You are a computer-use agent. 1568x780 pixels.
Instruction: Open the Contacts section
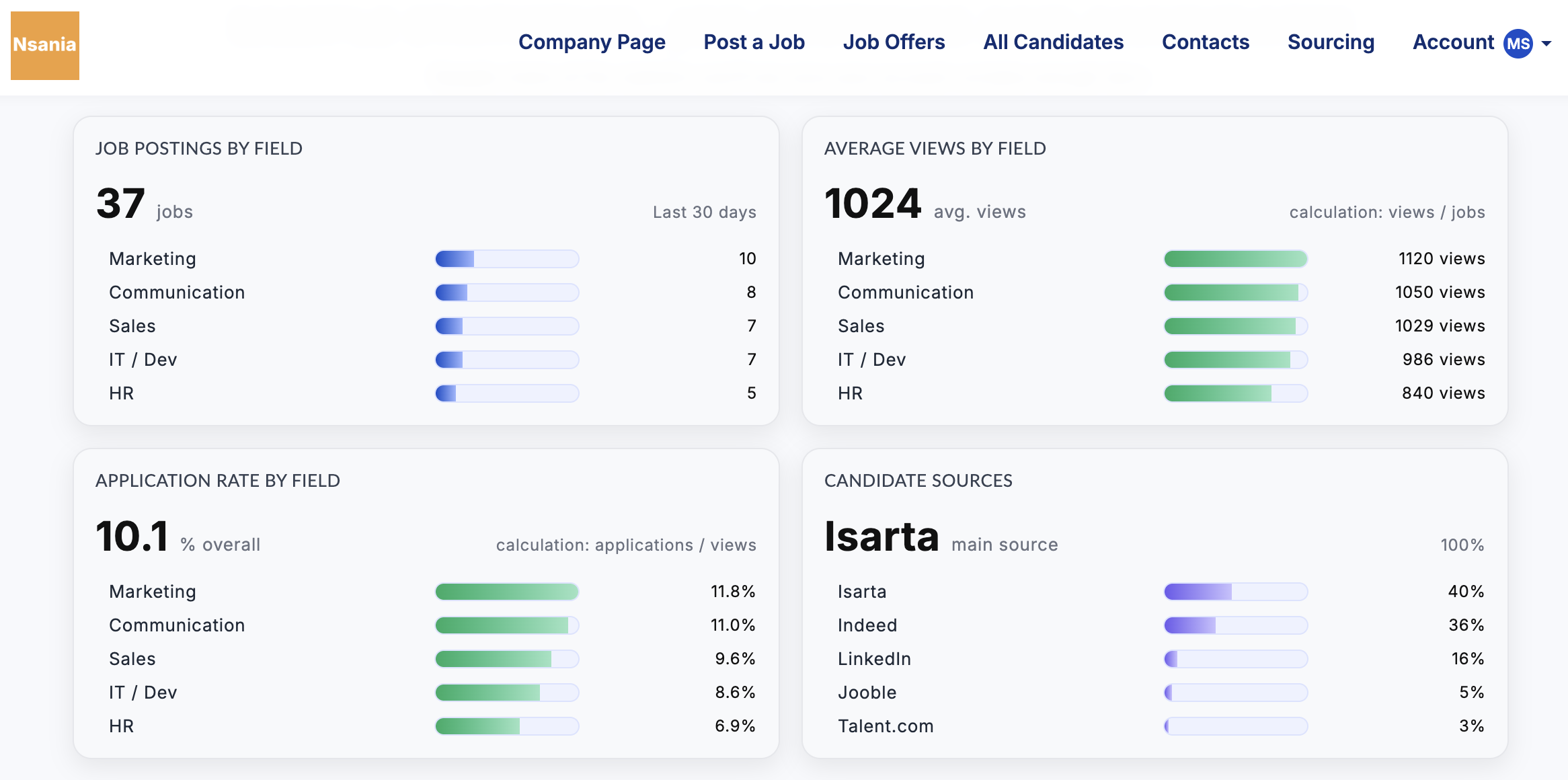1205,42
